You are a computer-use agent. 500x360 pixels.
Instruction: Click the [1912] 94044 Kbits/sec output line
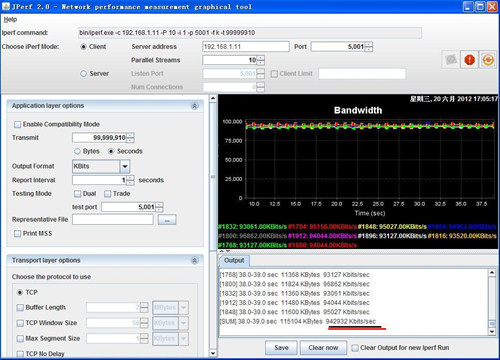pos(295,303)
